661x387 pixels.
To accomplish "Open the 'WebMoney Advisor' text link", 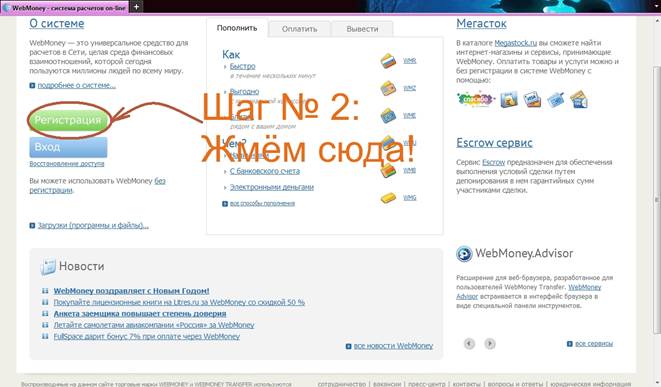I will point(585,287).
